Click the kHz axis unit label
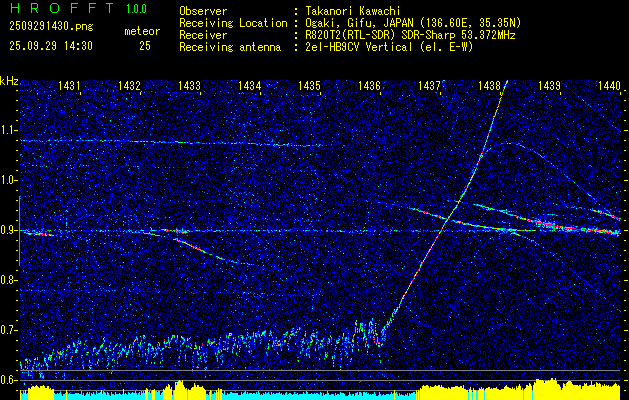Image resolution: width=629 pixels, height=400 pixels. pos(9,81)
